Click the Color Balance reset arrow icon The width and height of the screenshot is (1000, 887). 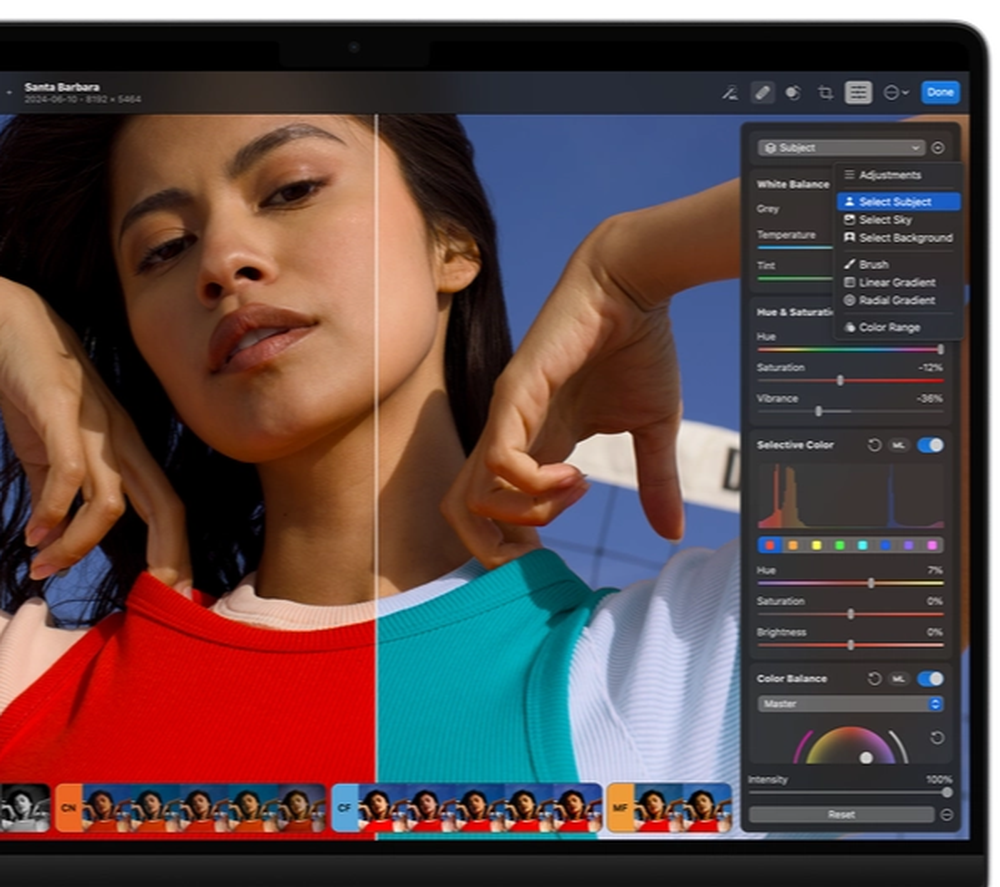874,679
